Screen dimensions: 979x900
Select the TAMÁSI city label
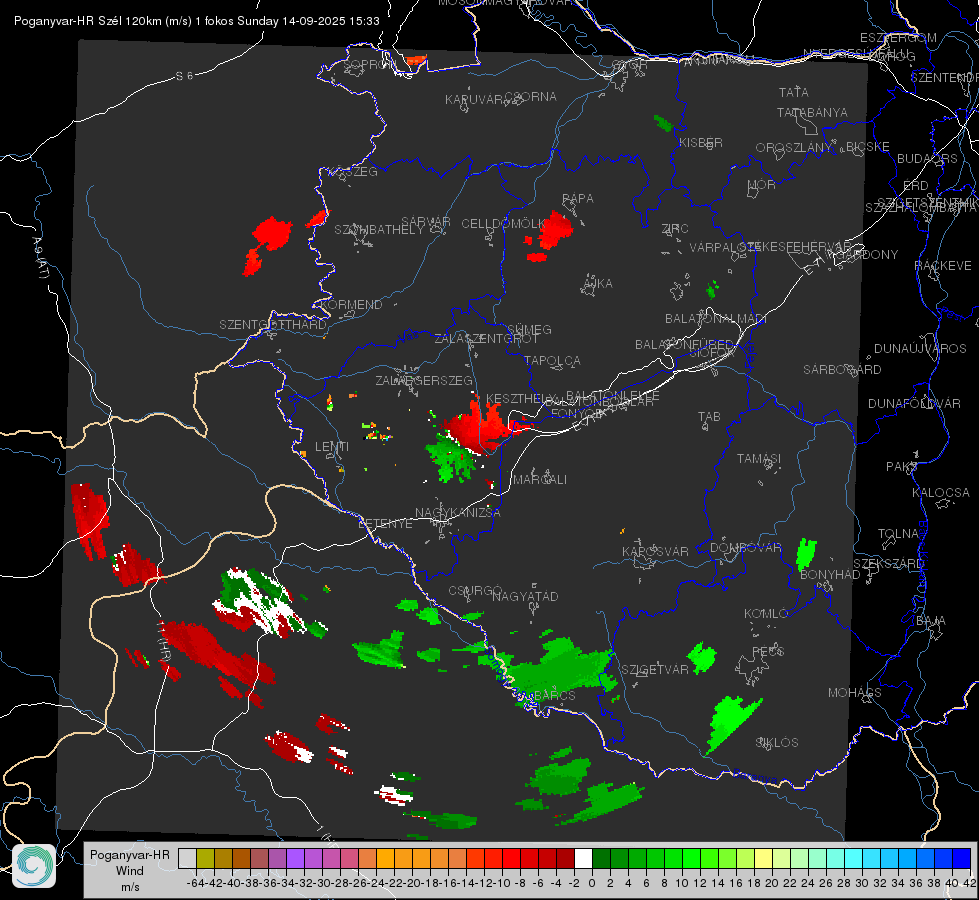coord(759,459)
